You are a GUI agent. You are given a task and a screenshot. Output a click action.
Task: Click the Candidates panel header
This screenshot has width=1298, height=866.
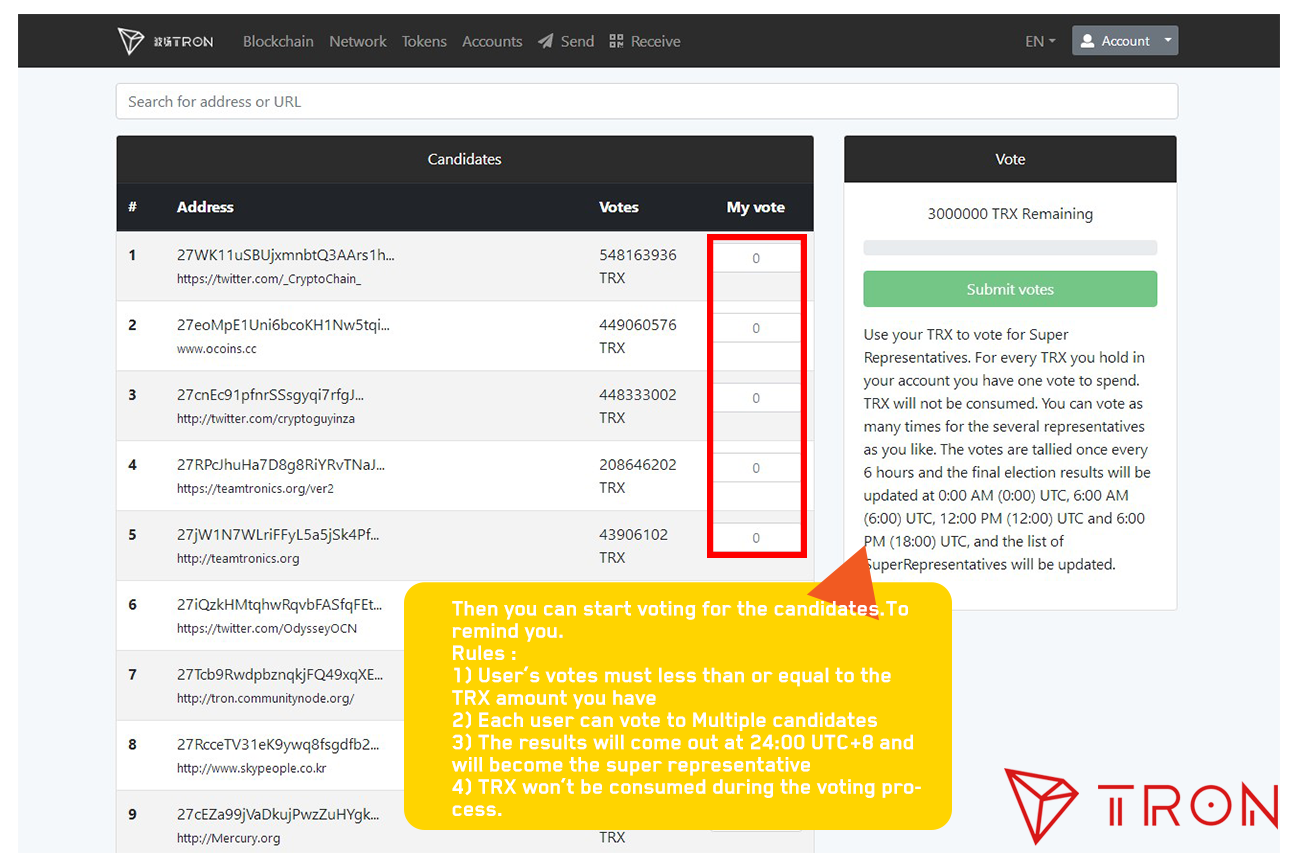click(x=465, y=159)
